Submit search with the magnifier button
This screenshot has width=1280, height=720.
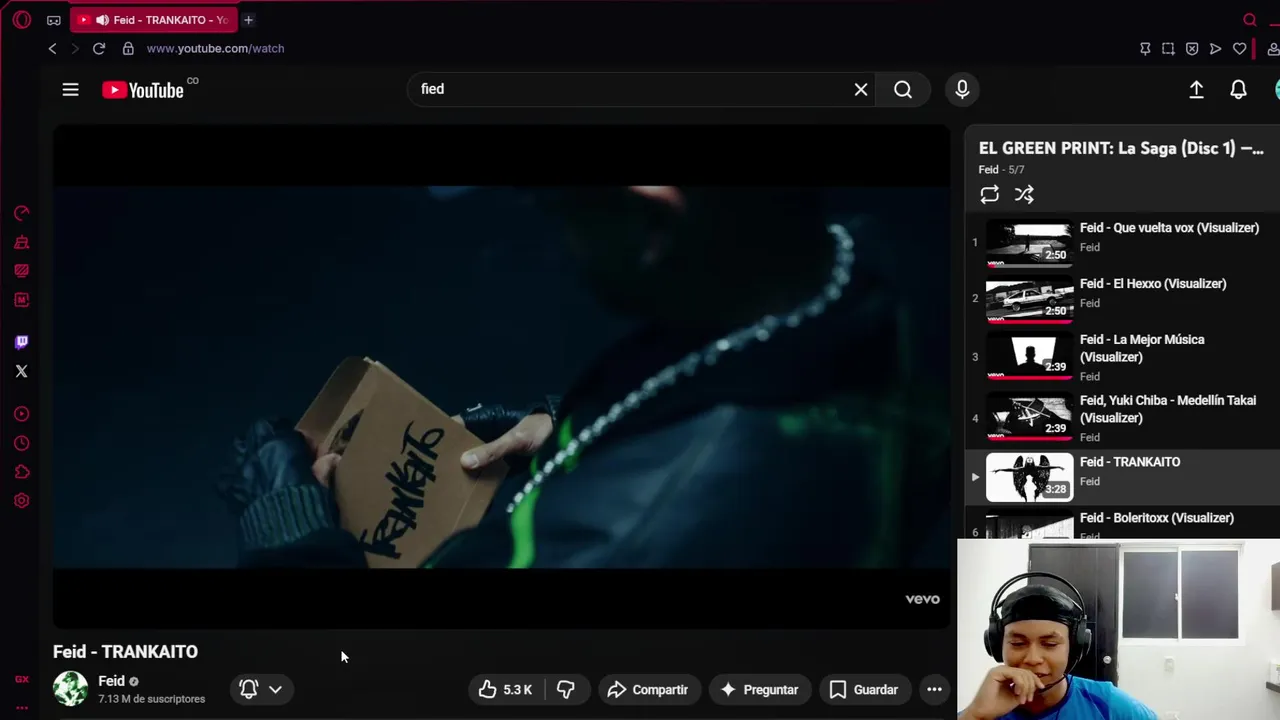click(x=903, y=89)
